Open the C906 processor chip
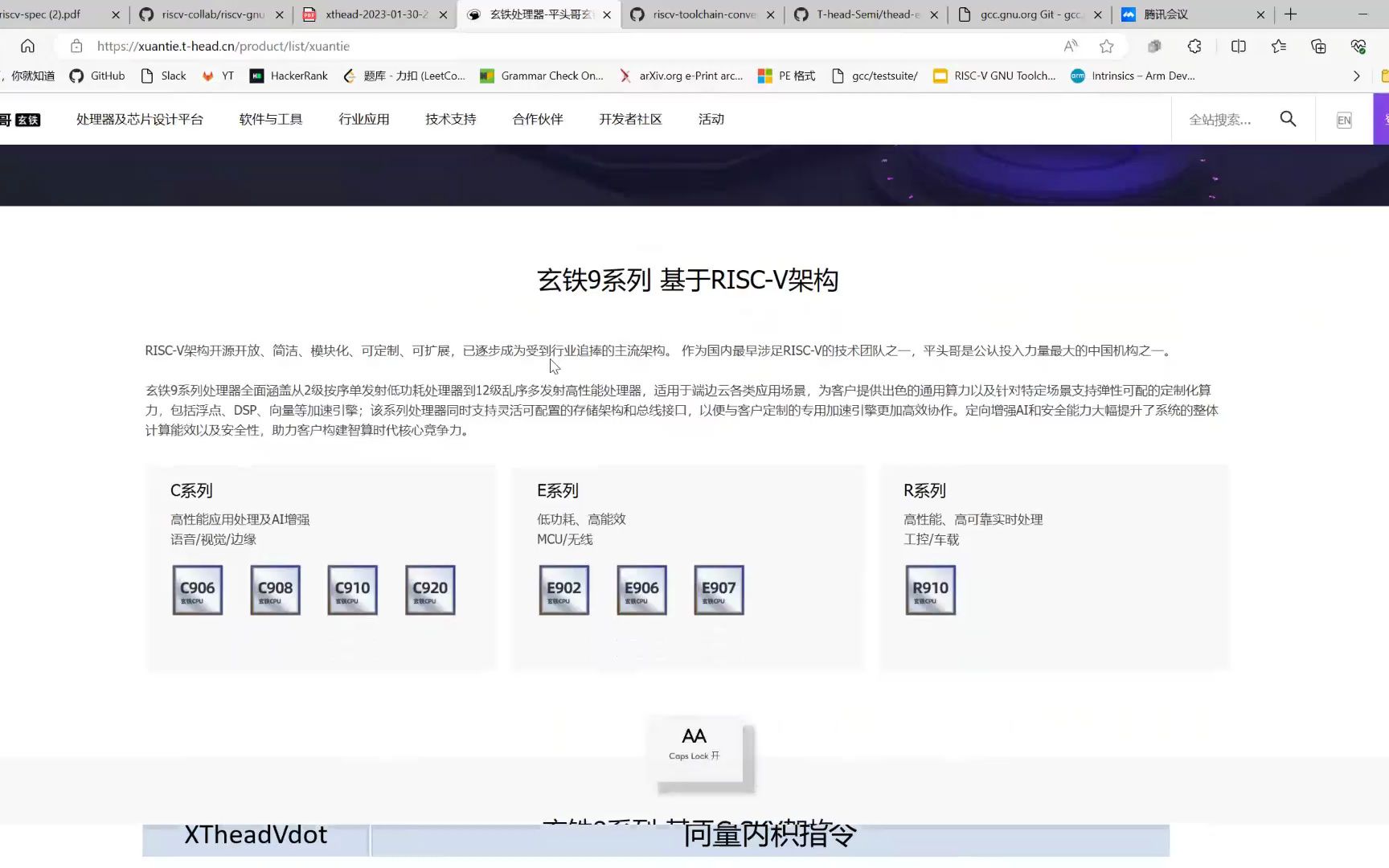The image size is (1389, 868). click(197, 590)
